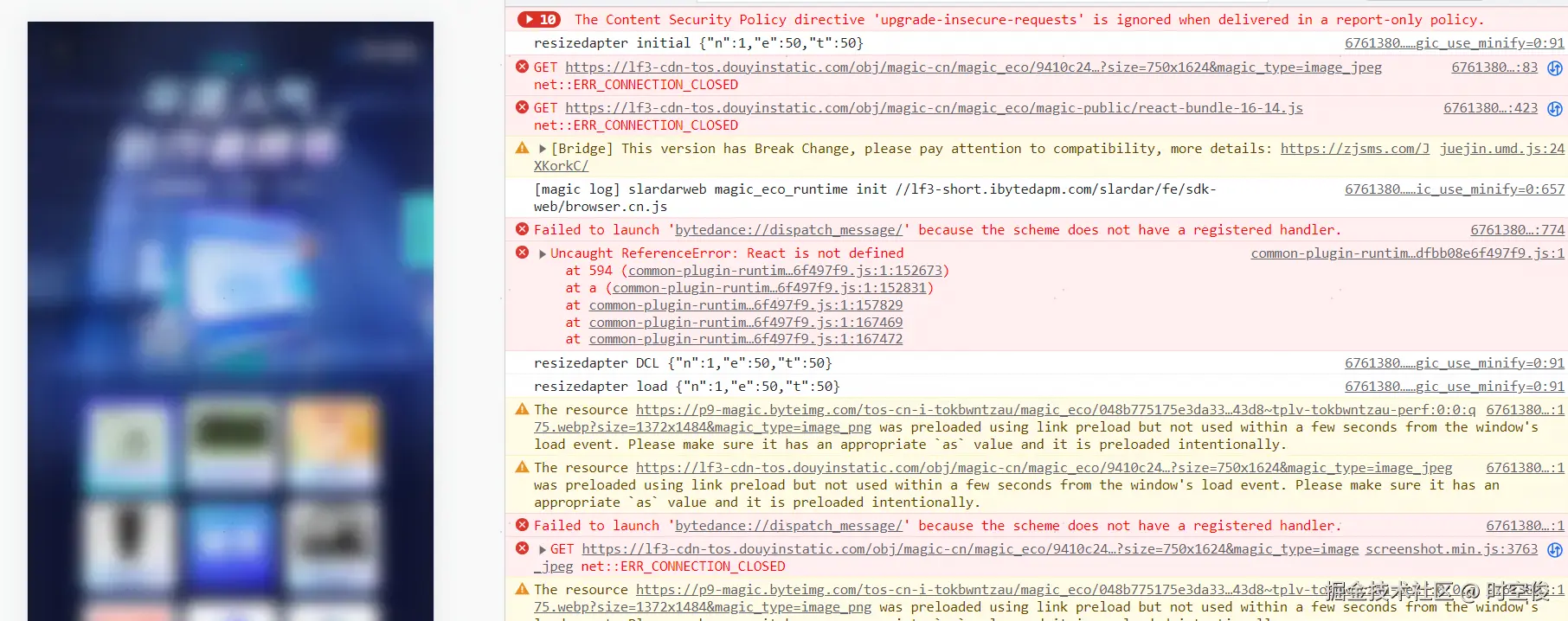Click the error icon on the react-bundle GET failure
The width and height of the screenshot is (1568, 621).
tap(522, 107)
